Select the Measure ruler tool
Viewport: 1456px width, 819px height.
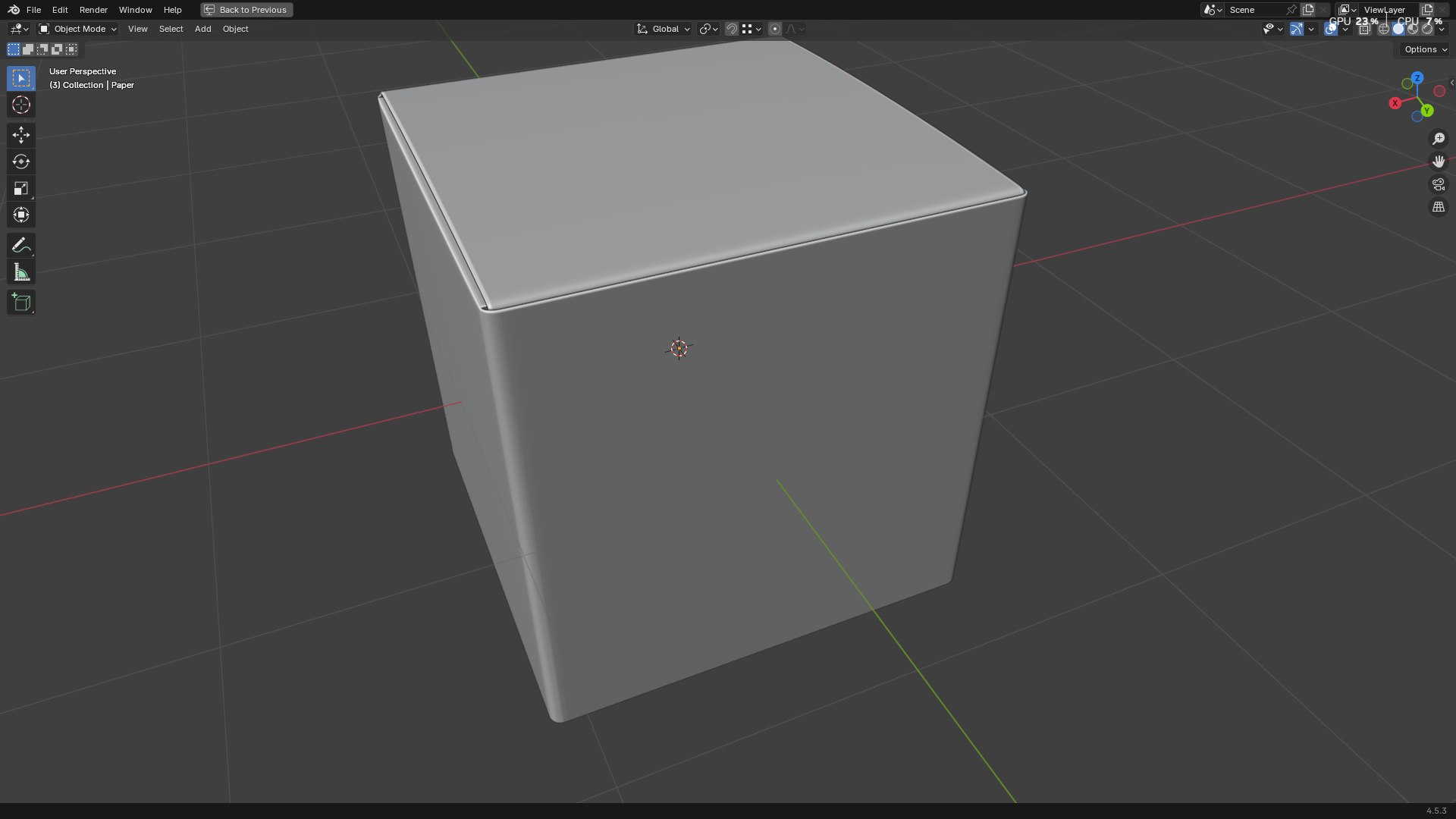point(21,272)
